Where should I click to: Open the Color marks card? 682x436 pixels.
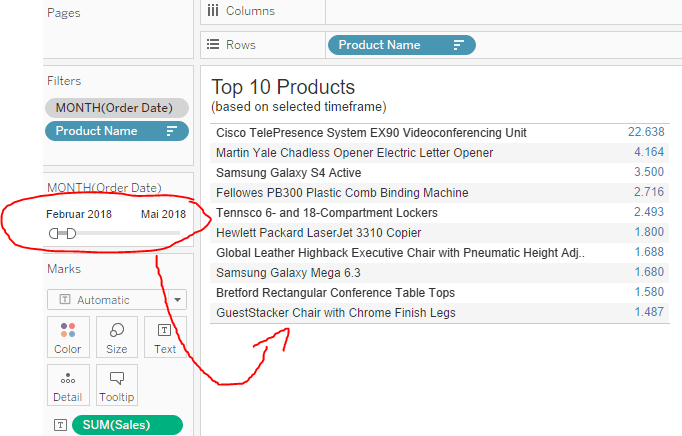pyautogui.click(x=68, y=337)
